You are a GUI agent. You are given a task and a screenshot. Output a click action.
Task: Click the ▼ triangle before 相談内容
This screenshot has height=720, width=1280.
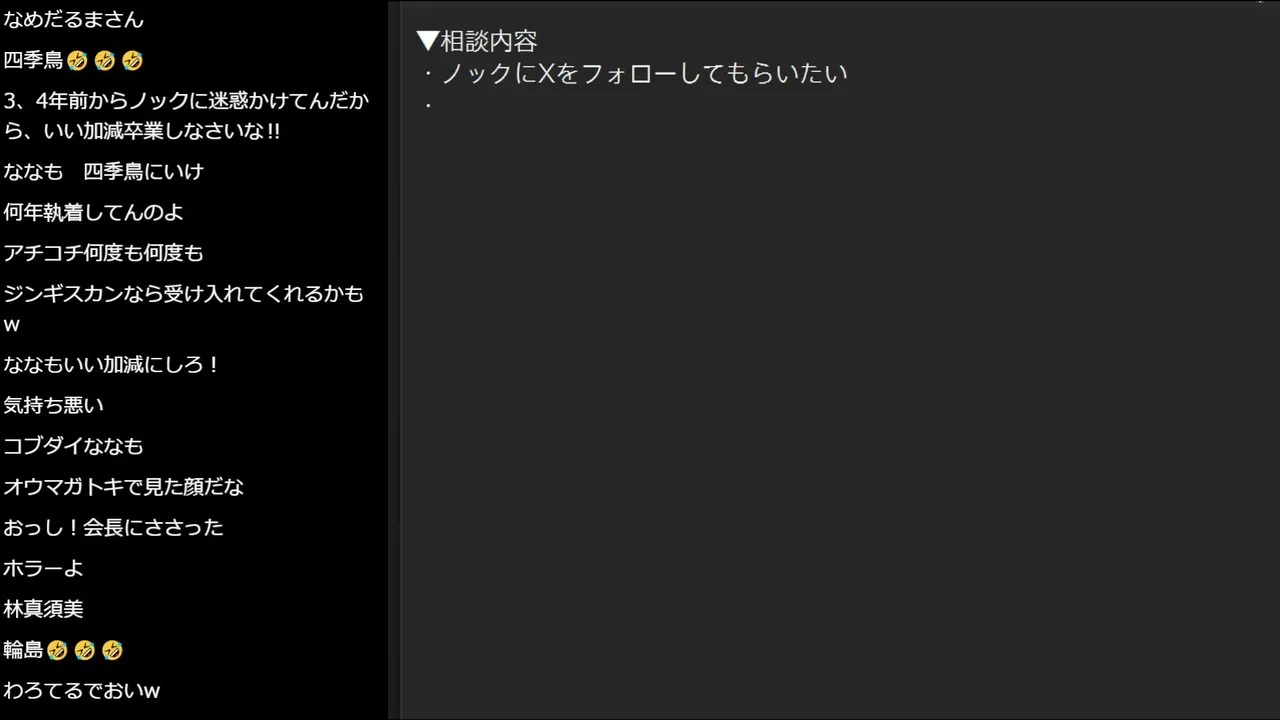(428, 41)
